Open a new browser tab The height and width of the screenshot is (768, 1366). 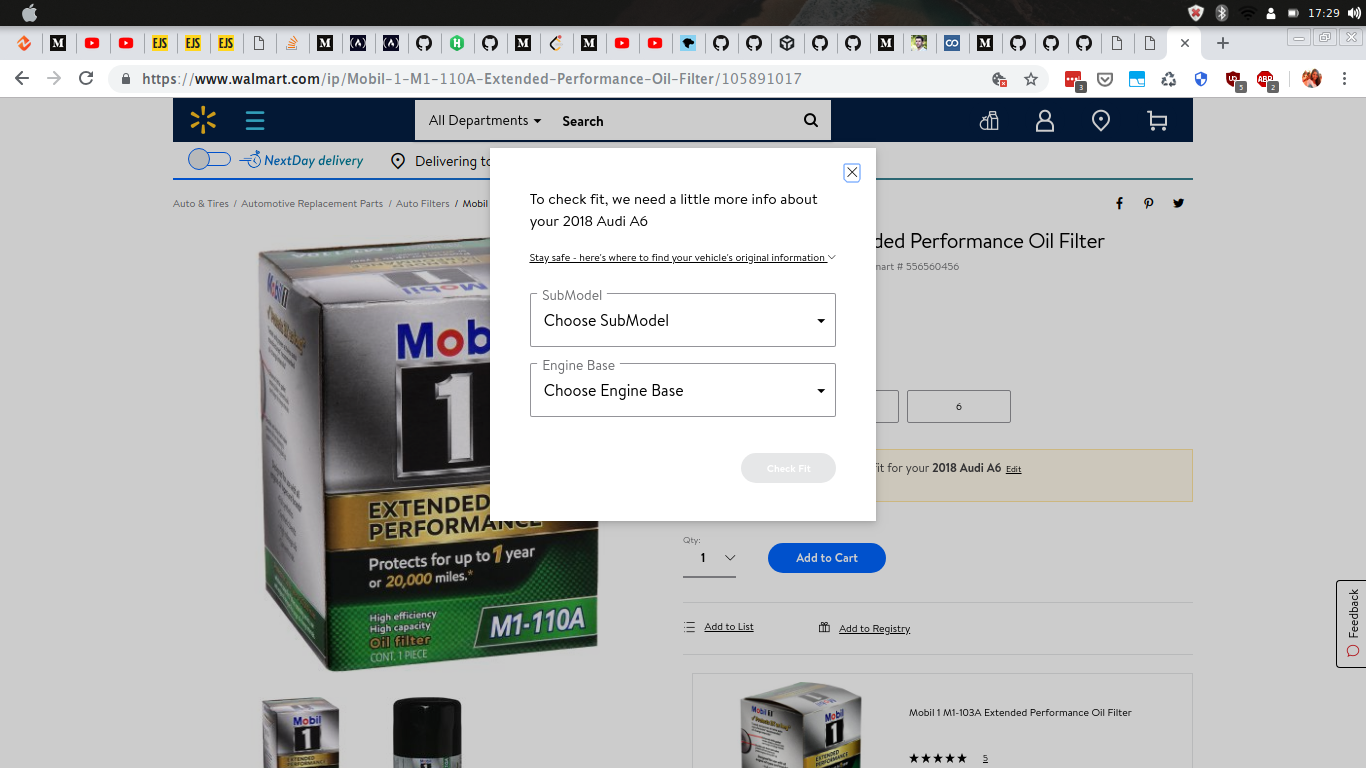pos(1222,43)
